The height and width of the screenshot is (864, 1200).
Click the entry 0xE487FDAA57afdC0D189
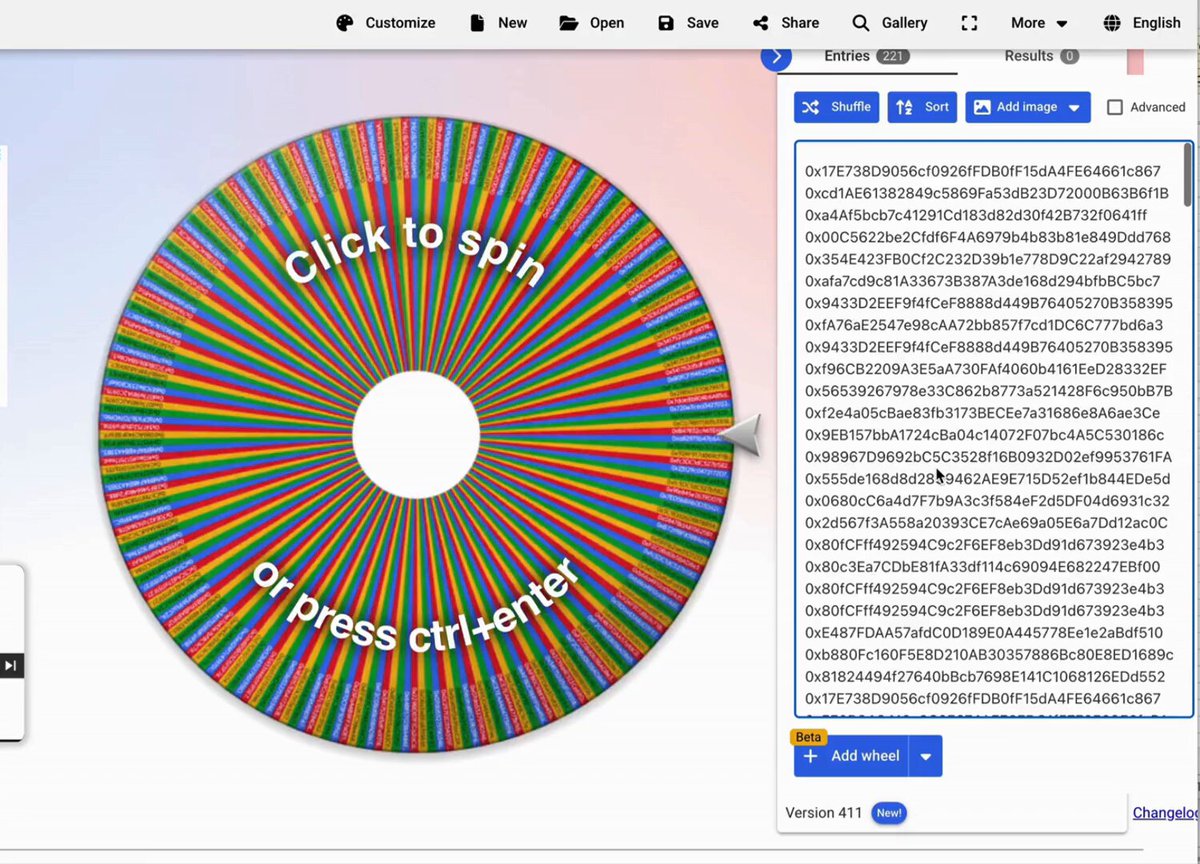click(x=984, y=633)
